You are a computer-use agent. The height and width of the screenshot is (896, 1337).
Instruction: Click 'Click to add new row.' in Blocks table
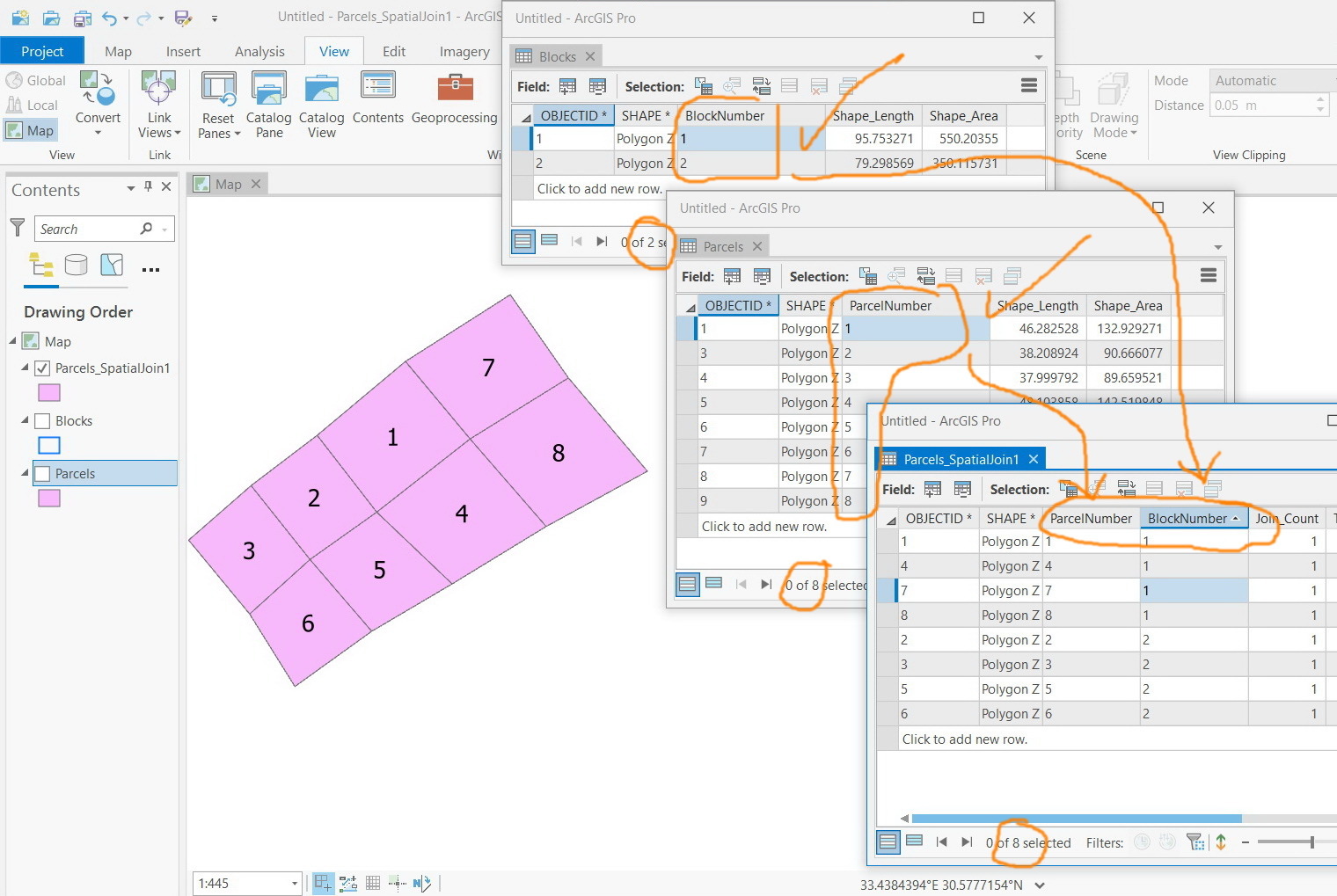(x=599, y=188)
